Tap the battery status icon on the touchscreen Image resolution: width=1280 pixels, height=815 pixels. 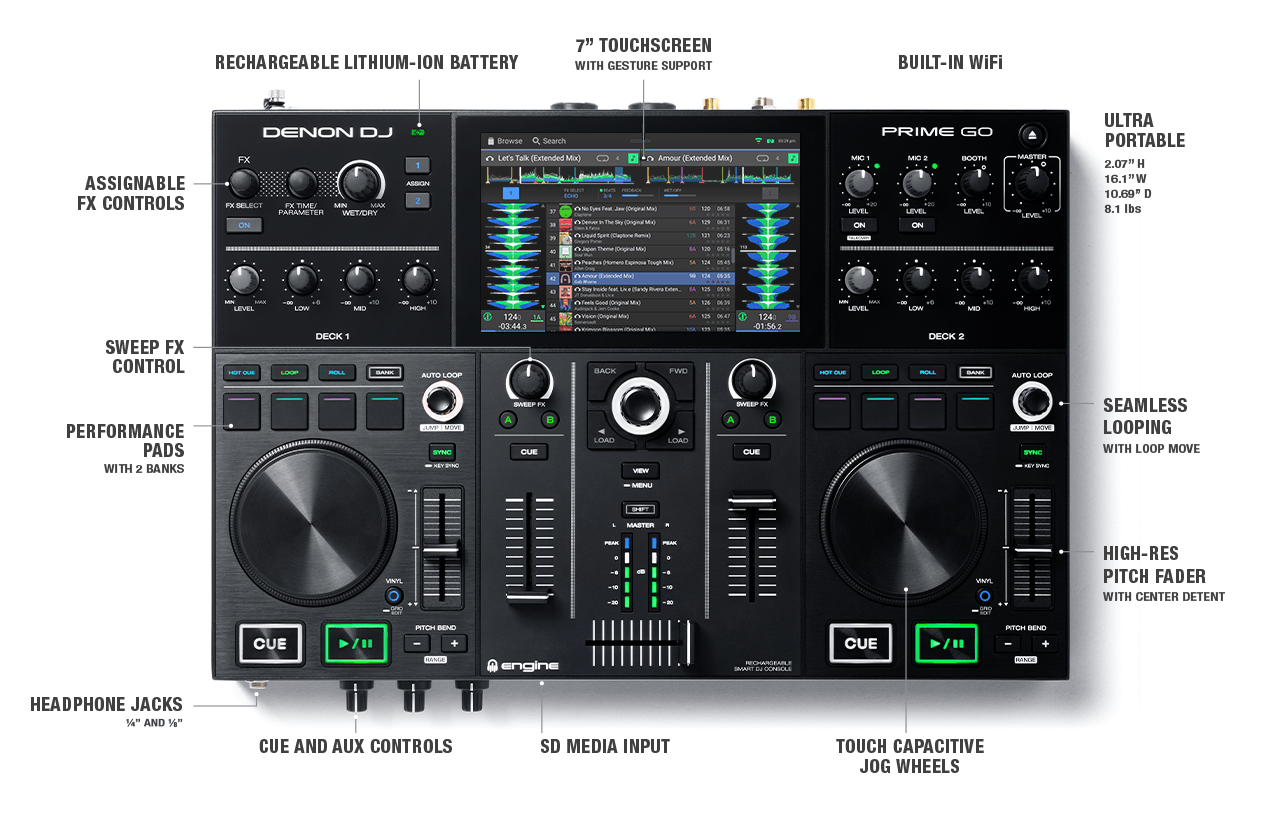tap(770, 141)
